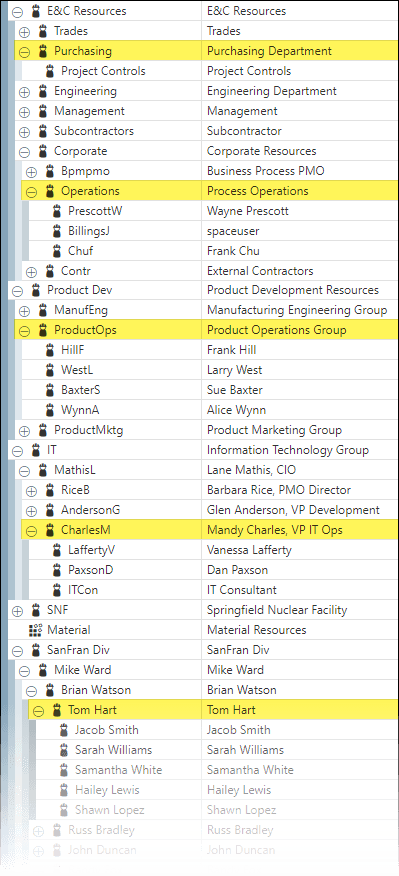The width and height of the screenshot is (399, 876).
Task: Collapse the Operations node
Action: [x=31, y=192]
